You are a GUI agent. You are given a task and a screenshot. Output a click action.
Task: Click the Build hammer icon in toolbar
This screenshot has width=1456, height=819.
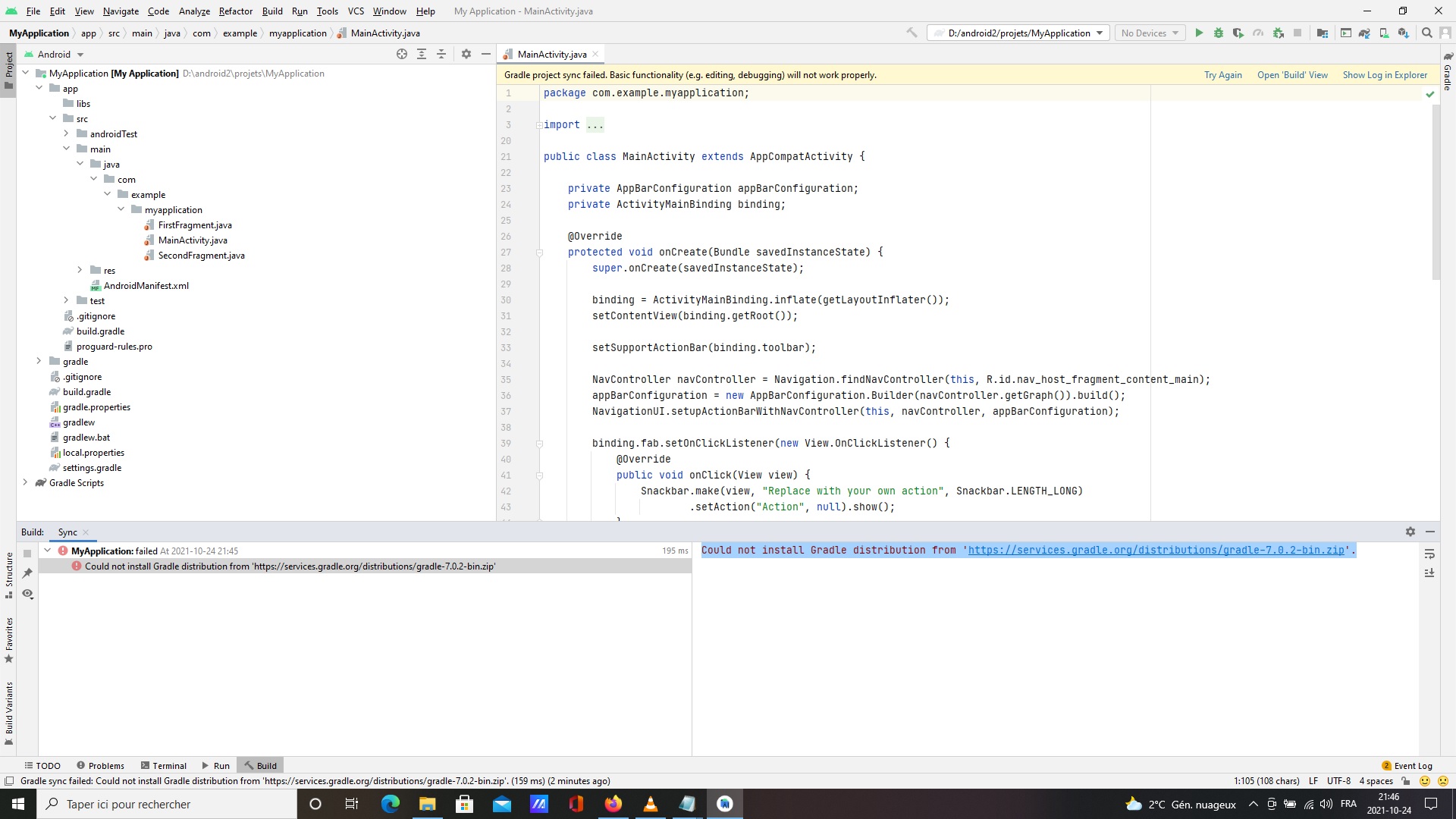[912, 33]
